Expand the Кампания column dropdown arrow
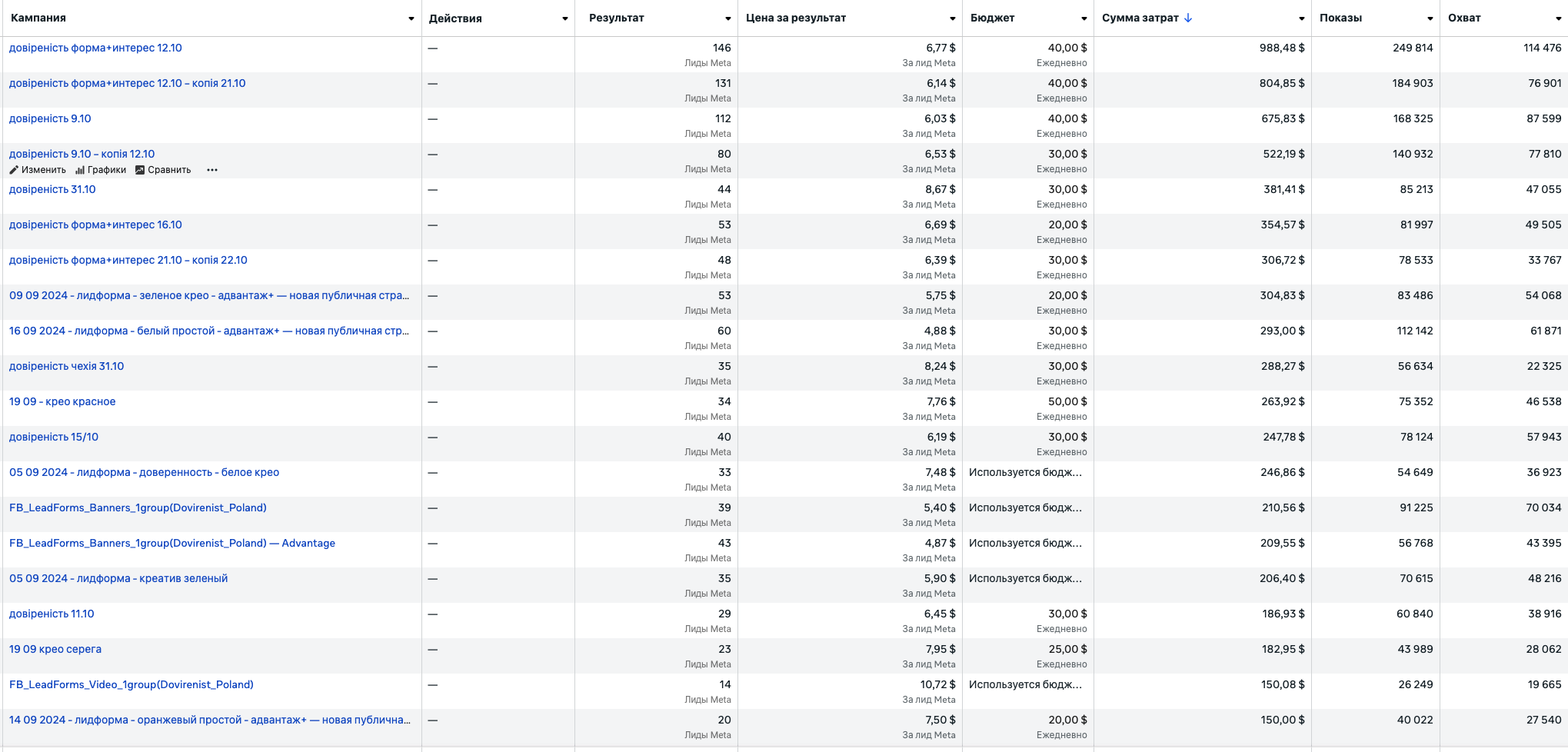Screen dimensions: 1568x752 click(411, 18)
